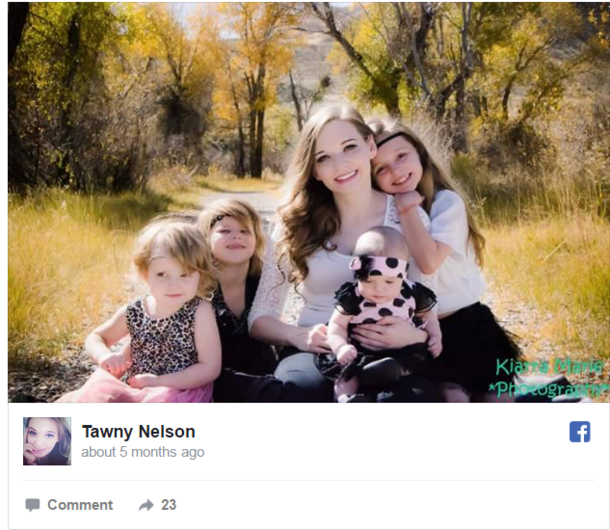Open Tawny Nelson's profile picture thumbnail
This screenshot has height=530, width=610.
point(47,441)
